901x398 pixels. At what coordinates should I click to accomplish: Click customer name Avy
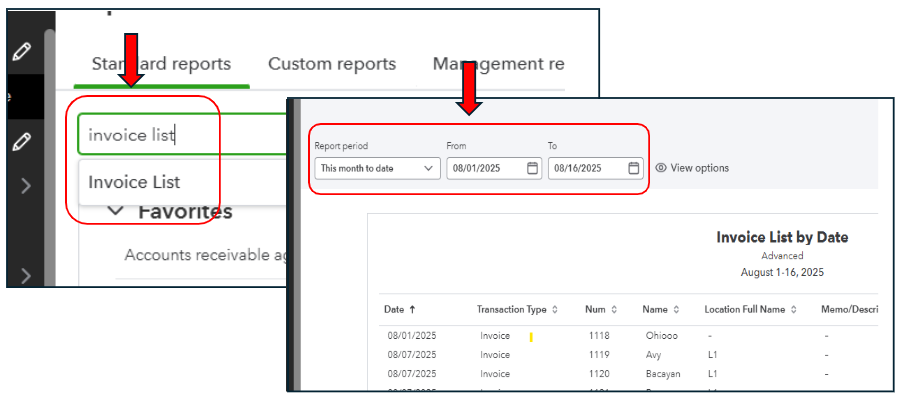click(653, 355)
